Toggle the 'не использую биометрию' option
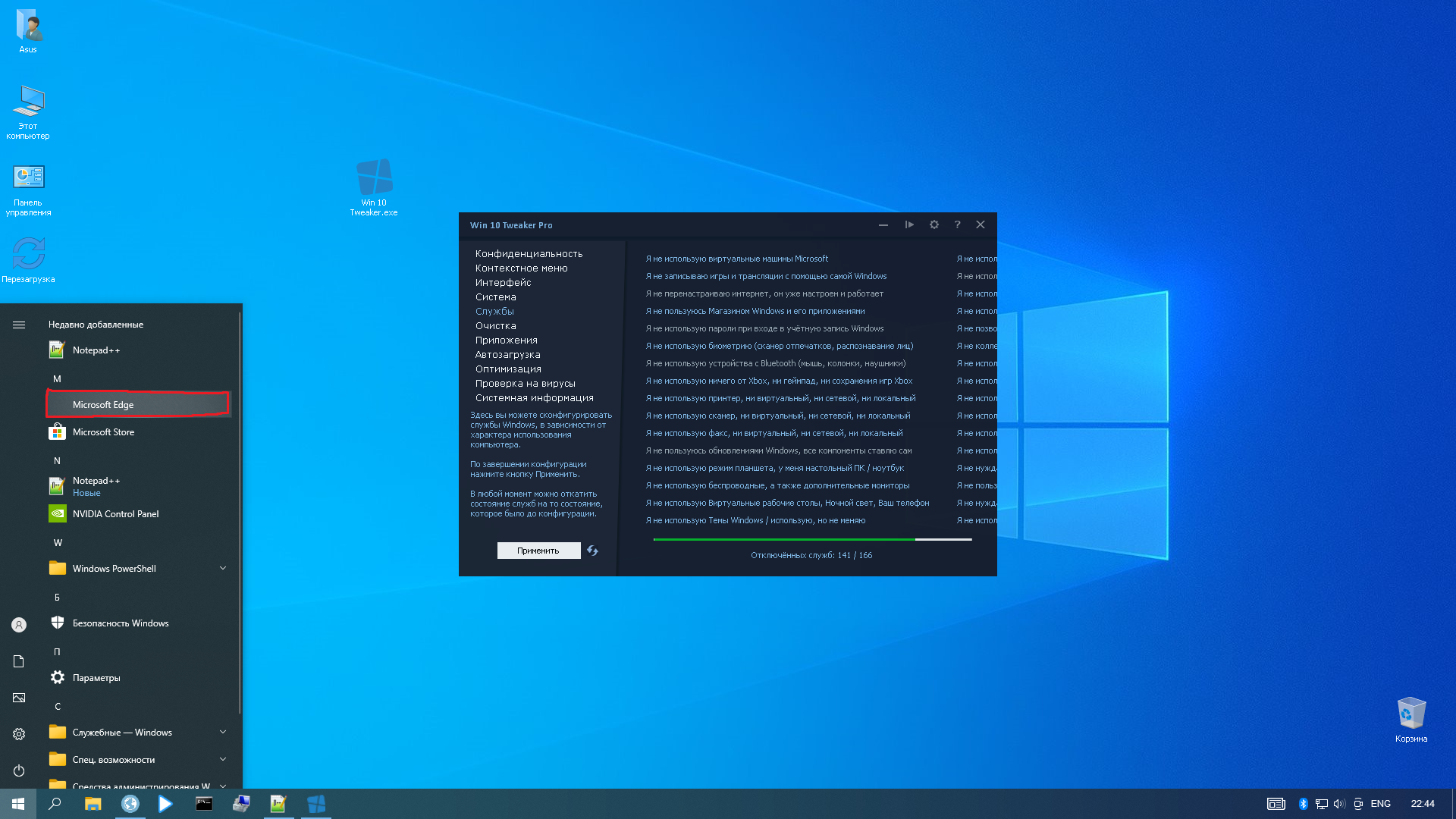This screenshot has height=819, width=1456. coord(780,347)
